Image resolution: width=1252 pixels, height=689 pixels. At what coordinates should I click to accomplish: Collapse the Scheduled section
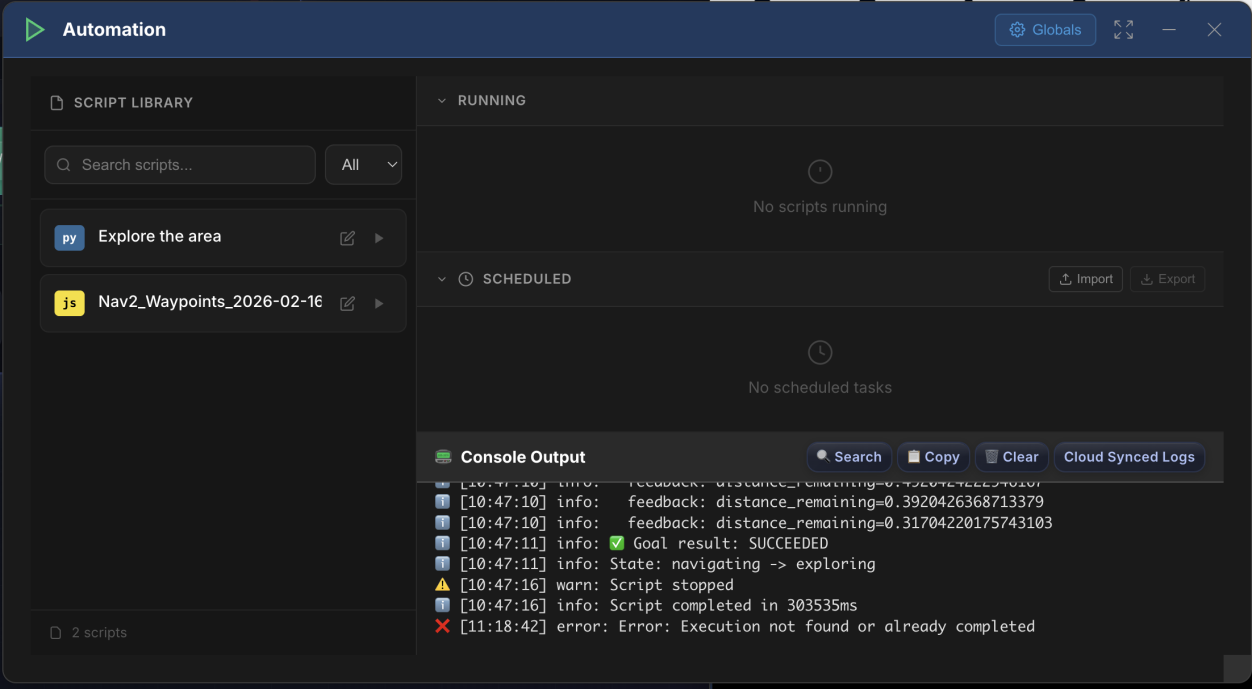point(442,279)
